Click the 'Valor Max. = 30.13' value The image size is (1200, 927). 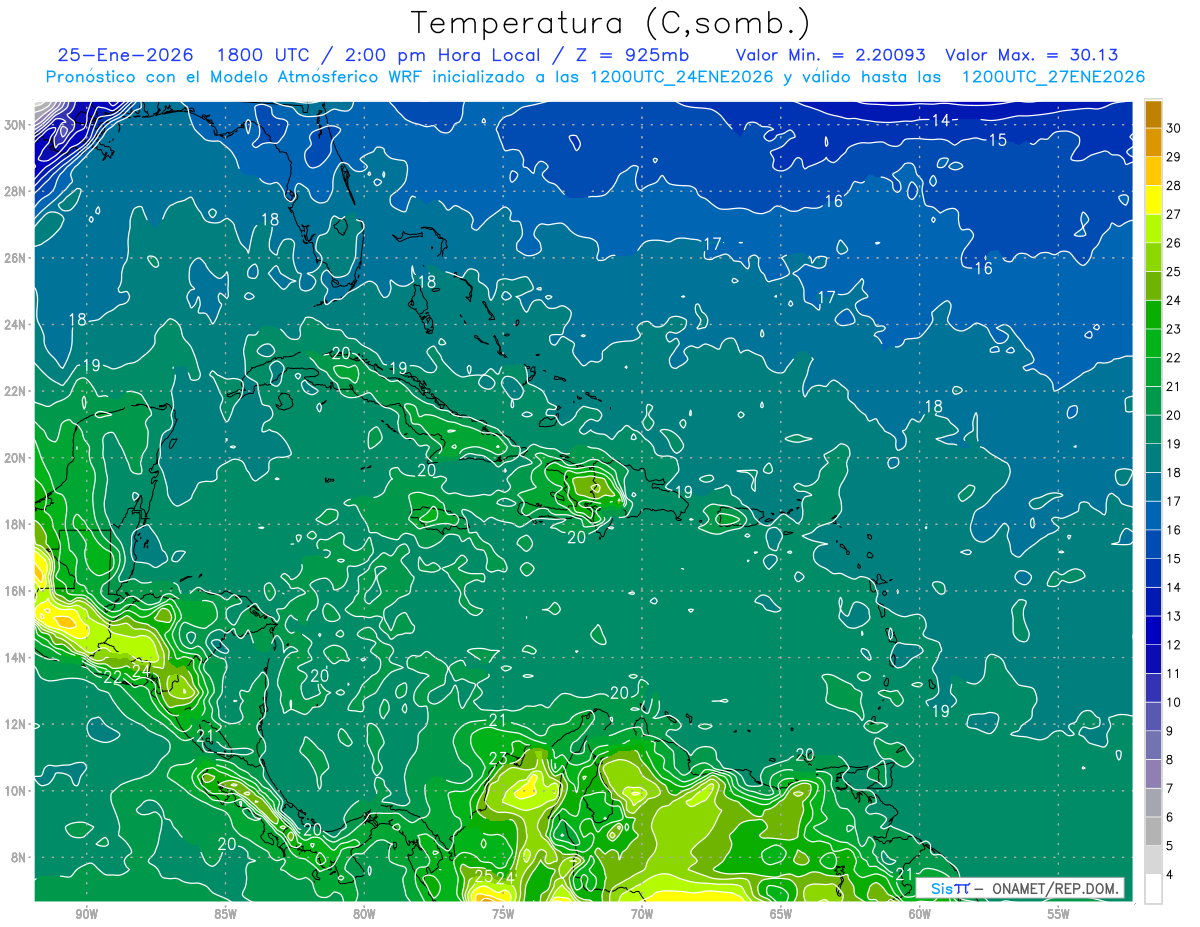pyautogui.click(x=1031, y=56)
